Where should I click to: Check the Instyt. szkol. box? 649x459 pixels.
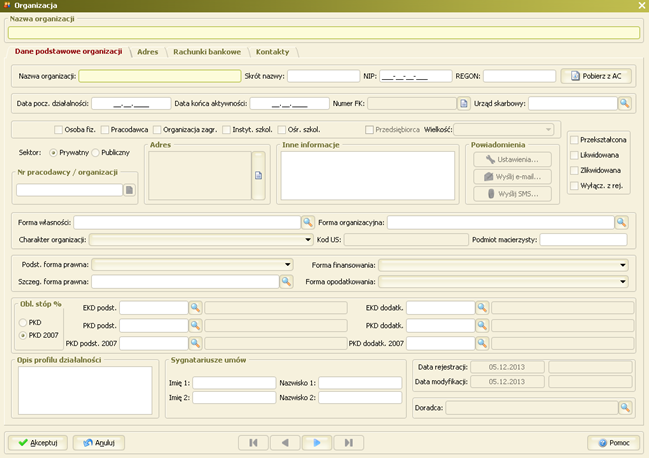pos(226,130)
